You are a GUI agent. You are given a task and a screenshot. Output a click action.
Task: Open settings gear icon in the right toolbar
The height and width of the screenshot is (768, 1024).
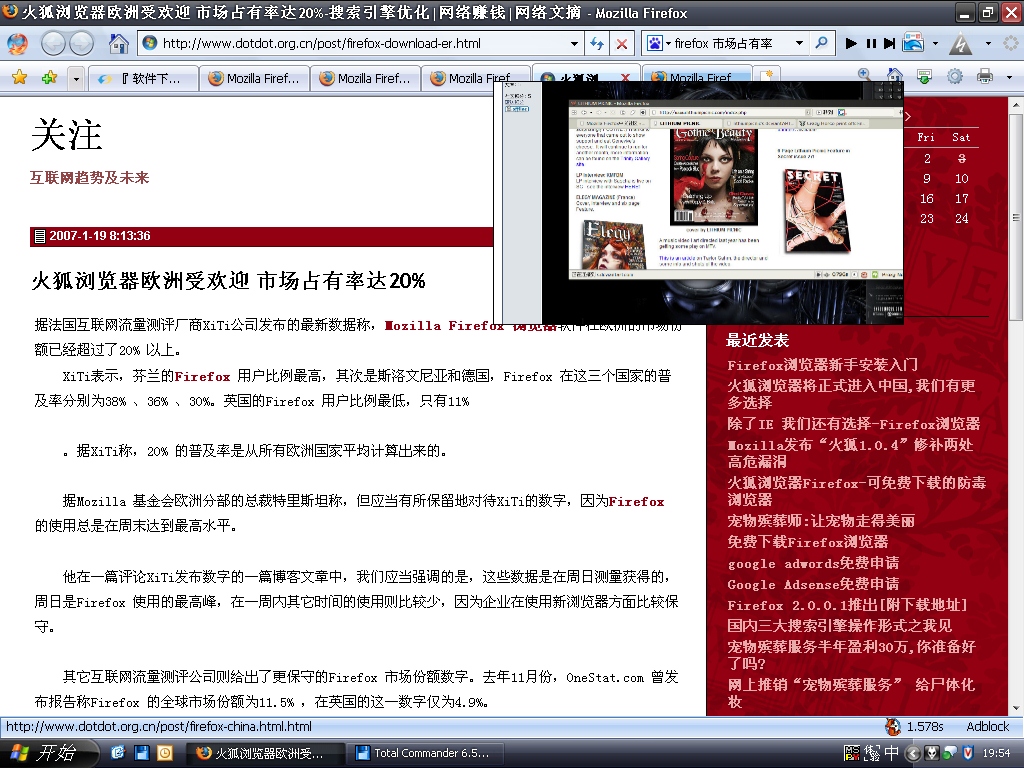954,77
